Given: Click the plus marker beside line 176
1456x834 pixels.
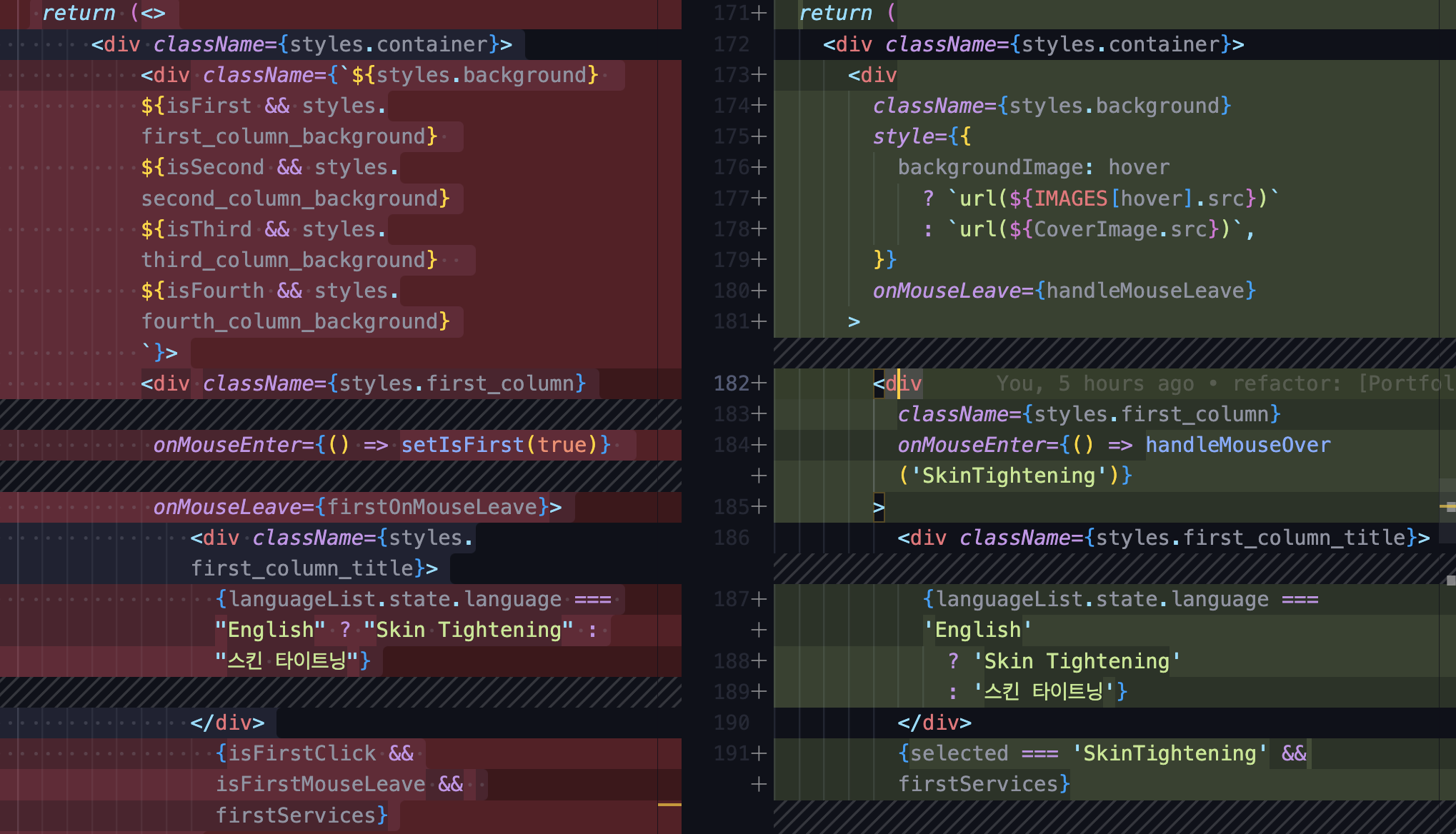Looking at the screenshot, I should [x=759, y=167].
